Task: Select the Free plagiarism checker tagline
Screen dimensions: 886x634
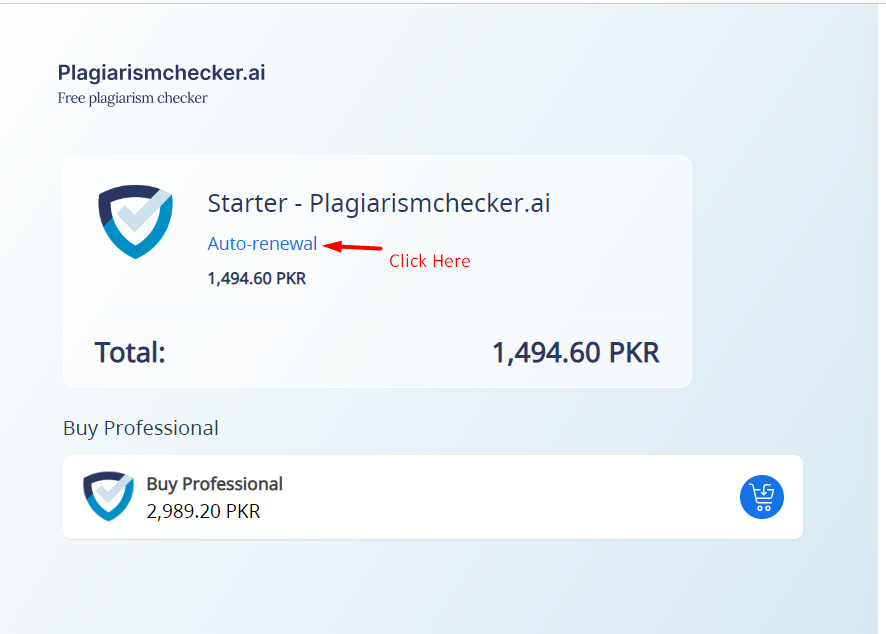Action: coord(133,98)
